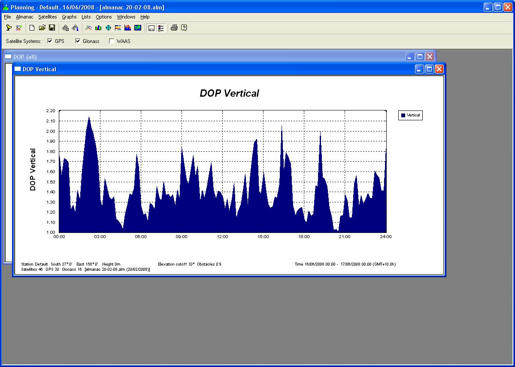Screen dimensions: 515x367
Task: Click the 'DOP Vertical' chart title
Action: 229,93
